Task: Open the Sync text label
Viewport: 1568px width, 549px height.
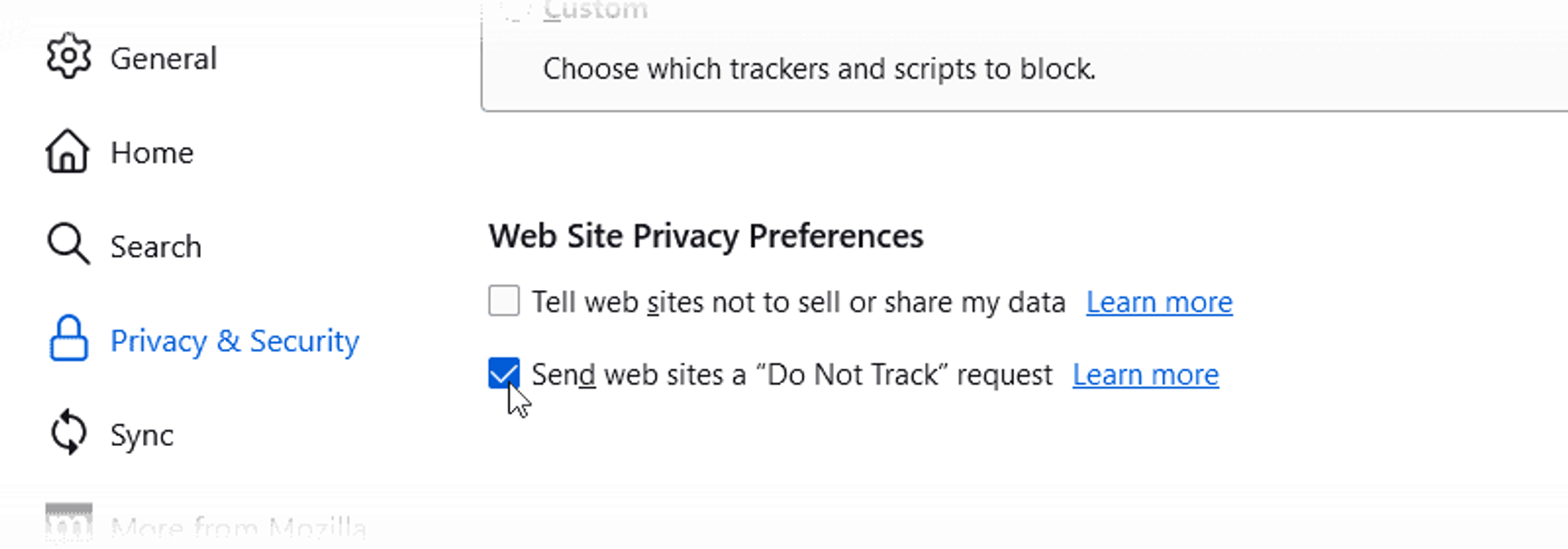Action: [x=142, y=435]
